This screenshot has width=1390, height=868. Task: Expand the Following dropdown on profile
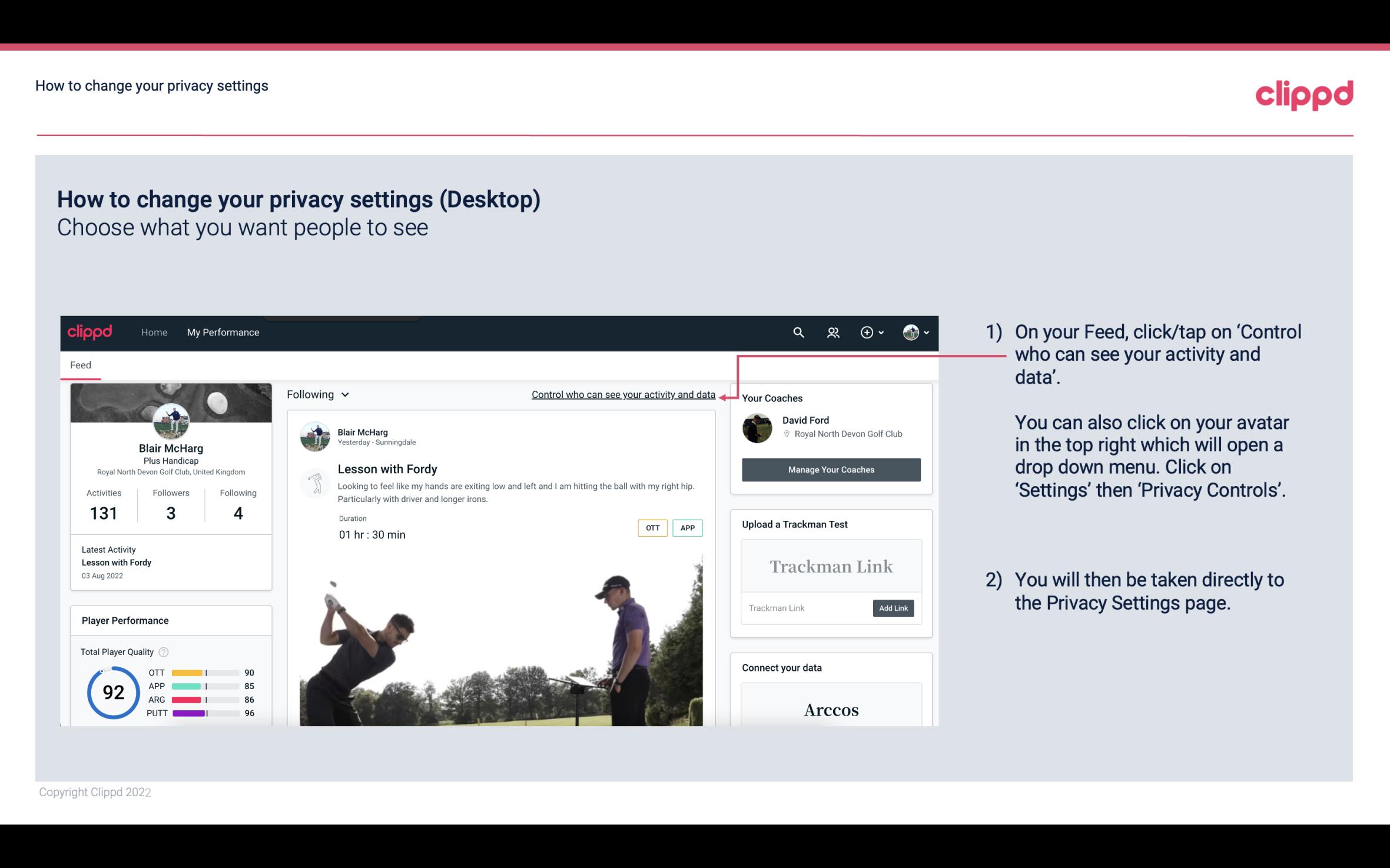[316, 394]
